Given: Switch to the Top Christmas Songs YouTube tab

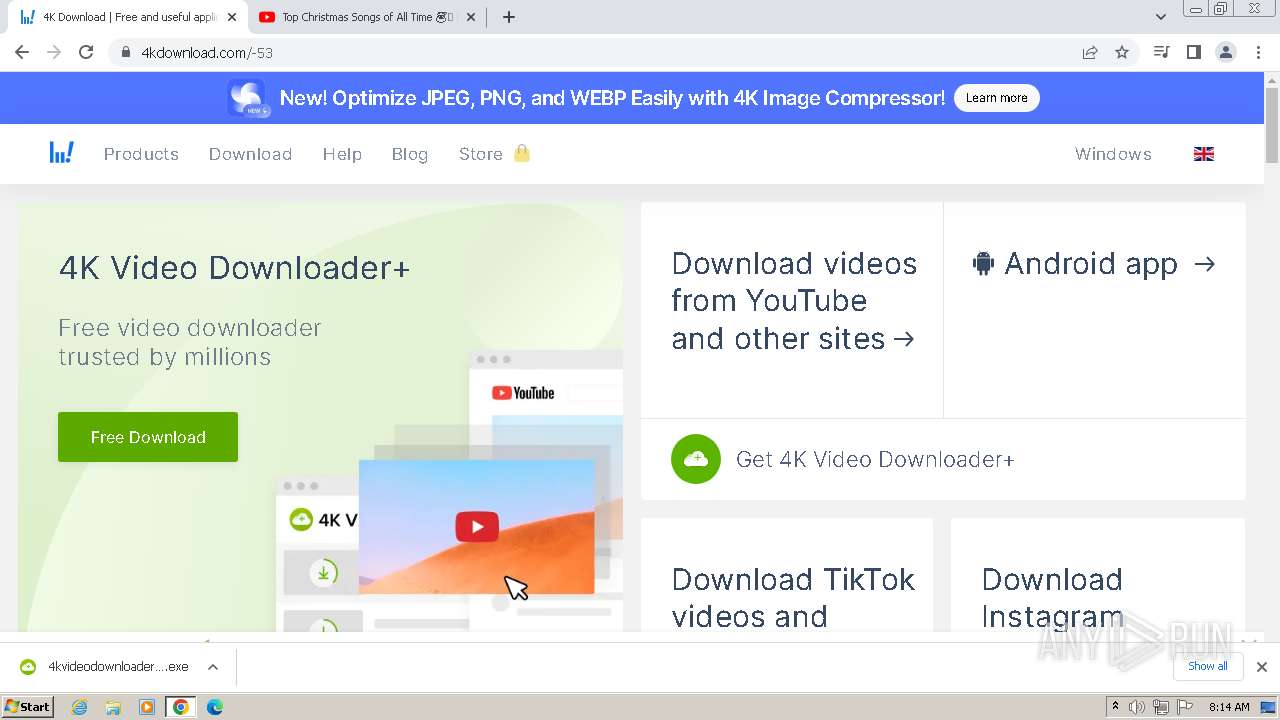Looking at the screenshot, I should (x=368, y=17).
